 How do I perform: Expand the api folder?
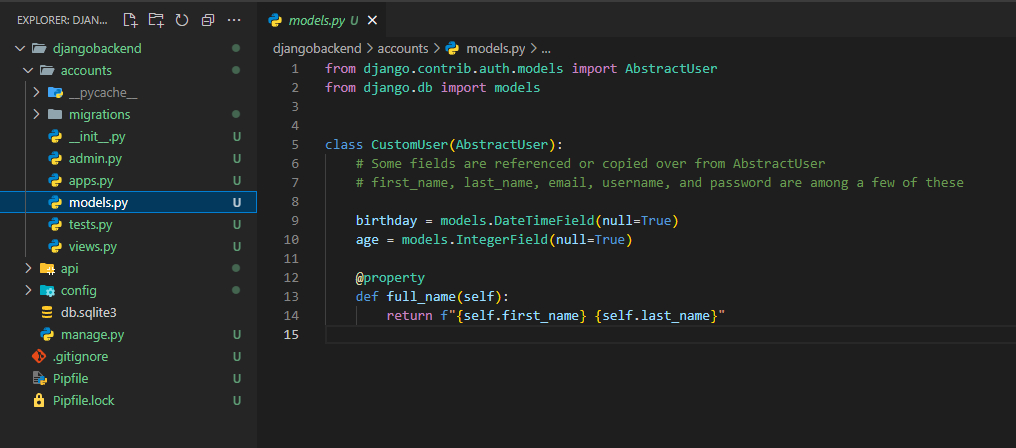pyautogui.click(x=69, y=268)
